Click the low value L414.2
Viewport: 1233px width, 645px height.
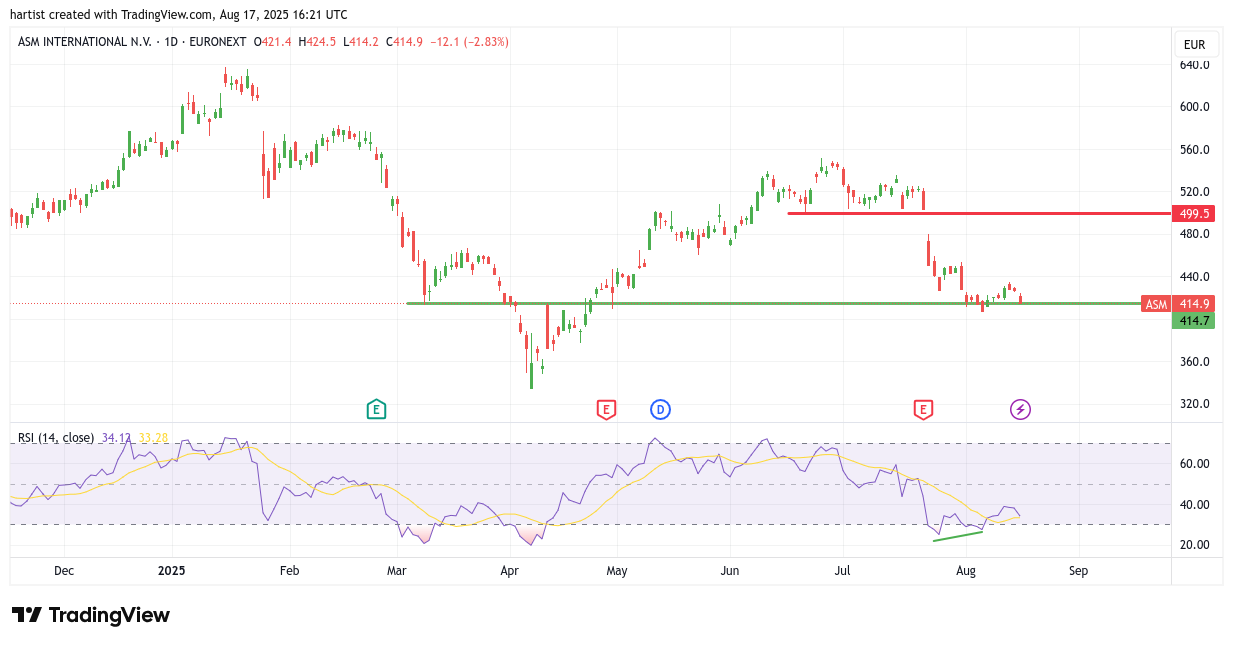[361, 42]
